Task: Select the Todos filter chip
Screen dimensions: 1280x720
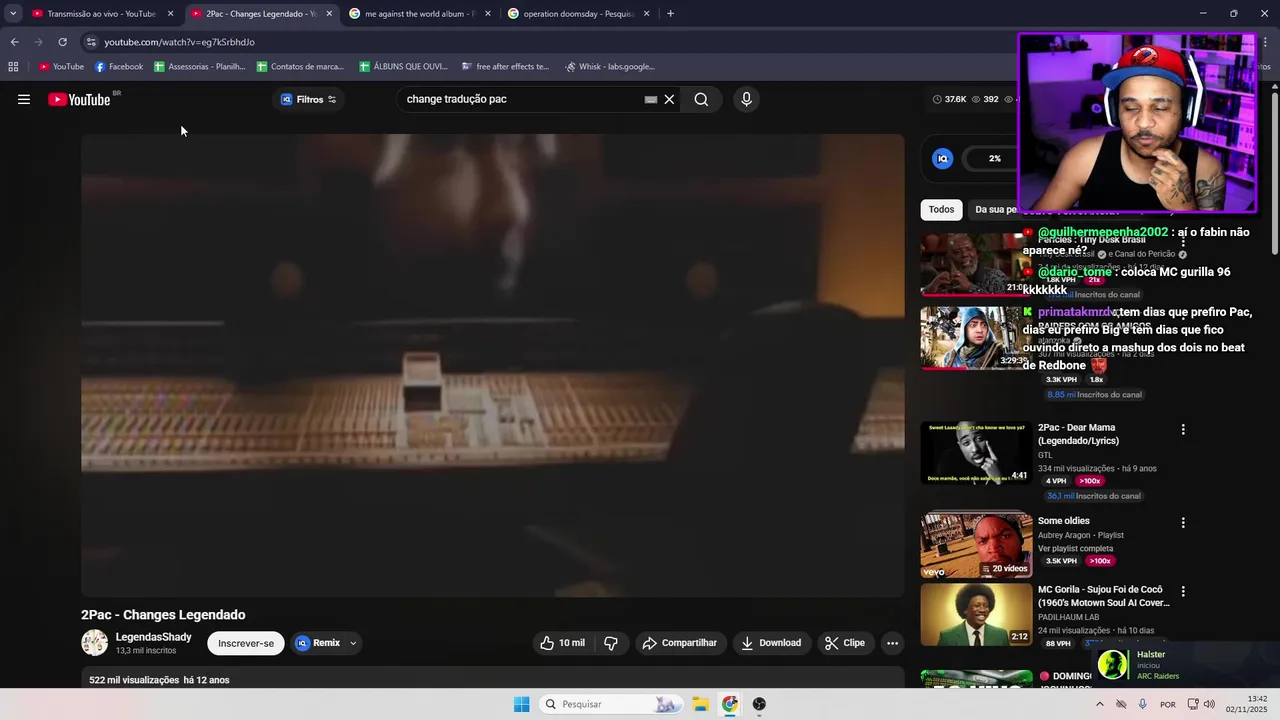Action: tap(941, 209)
